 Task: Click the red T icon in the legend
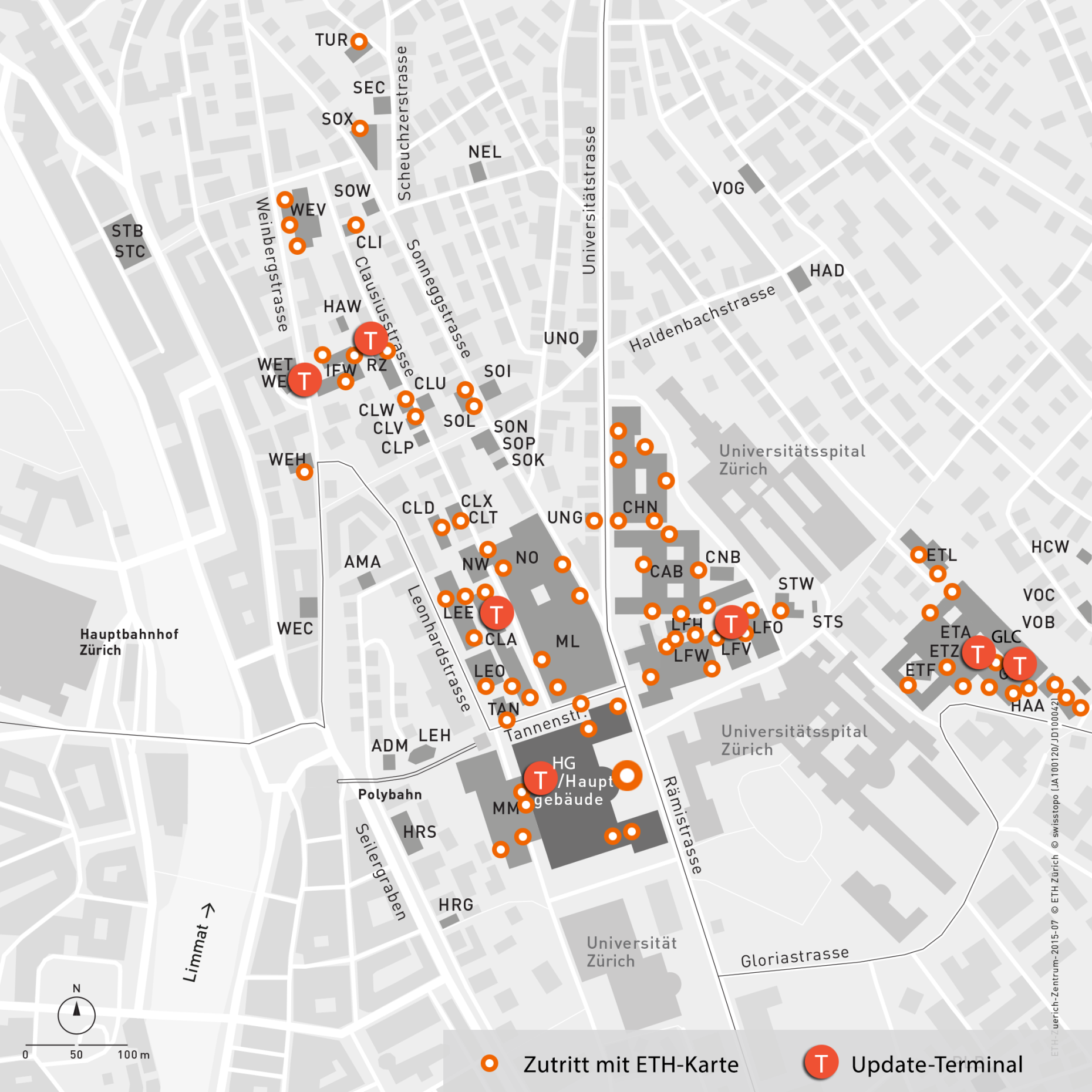pyautogui.click(x=821, y=1063)
